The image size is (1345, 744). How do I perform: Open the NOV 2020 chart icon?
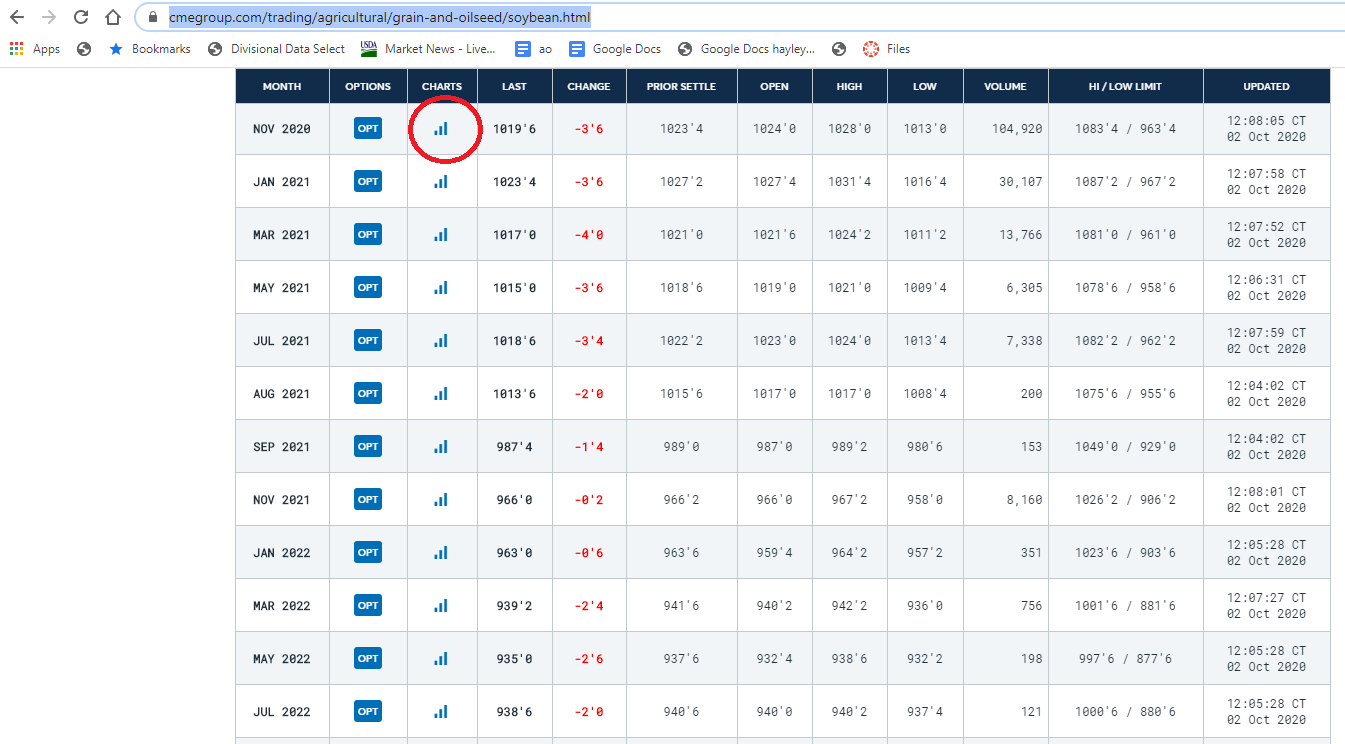pyautogui.click(x=441, y=129)
